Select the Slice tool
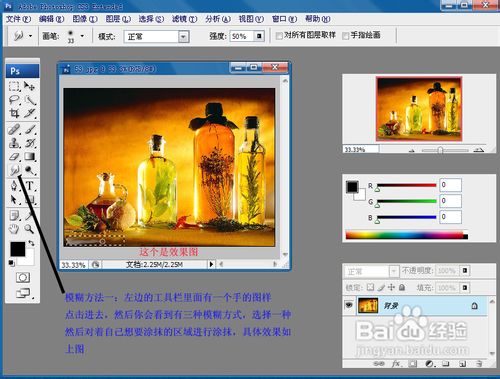The height and width of the screenshot is (379, 500). (x=30, y=113)
